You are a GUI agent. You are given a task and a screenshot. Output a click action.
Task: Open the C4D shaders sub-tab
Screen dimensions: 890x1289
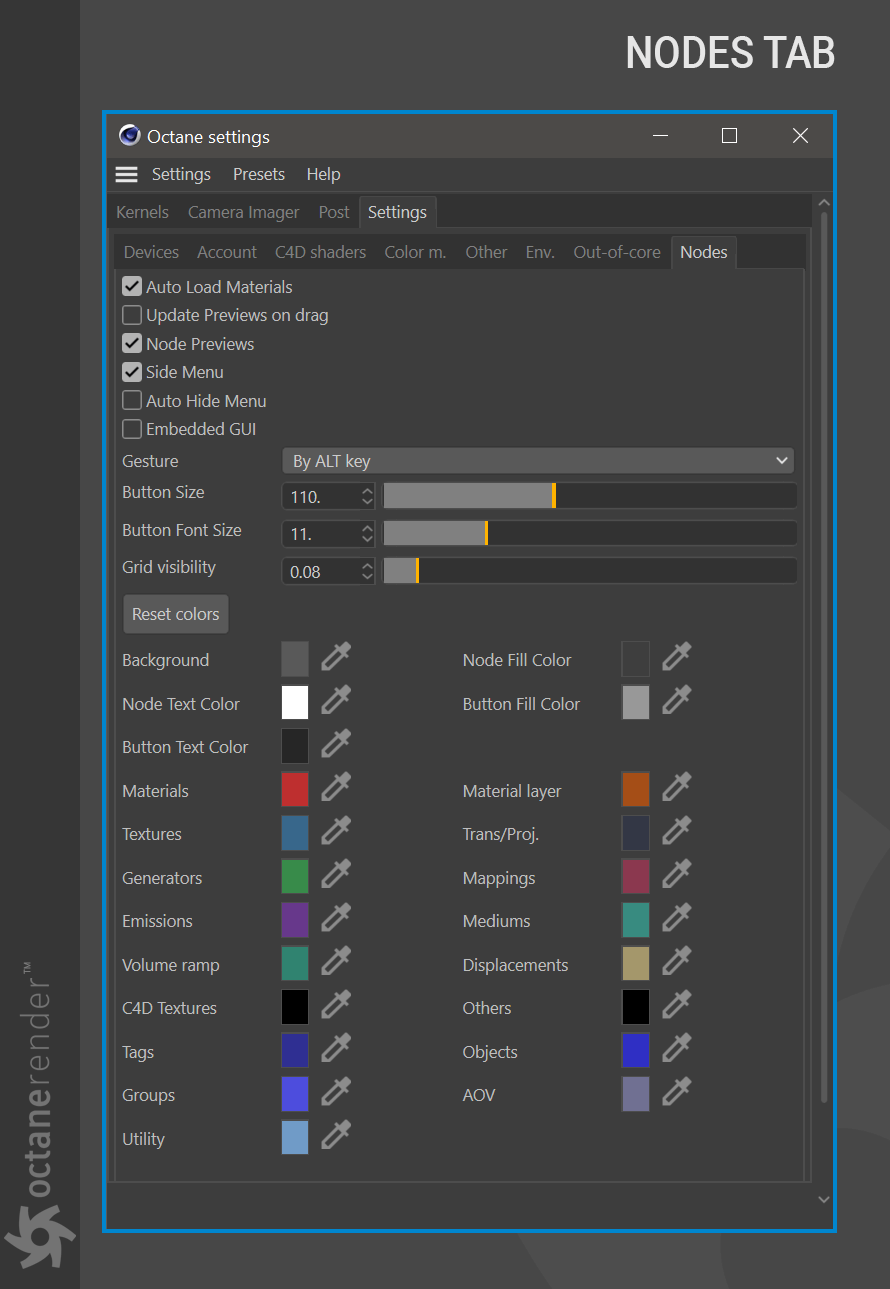(x=321, y=252)
